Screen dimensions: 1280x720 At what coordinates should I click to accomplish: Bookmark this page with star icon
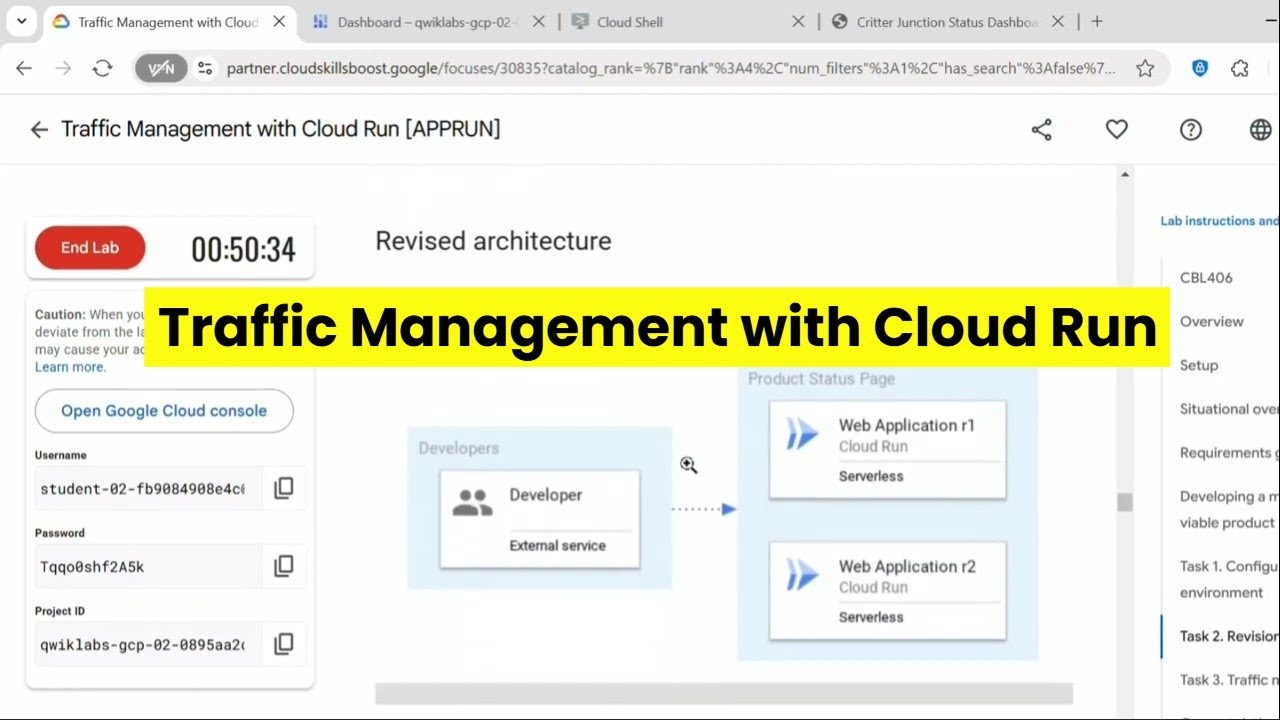pyautogui.click(x=1145, y=68)
